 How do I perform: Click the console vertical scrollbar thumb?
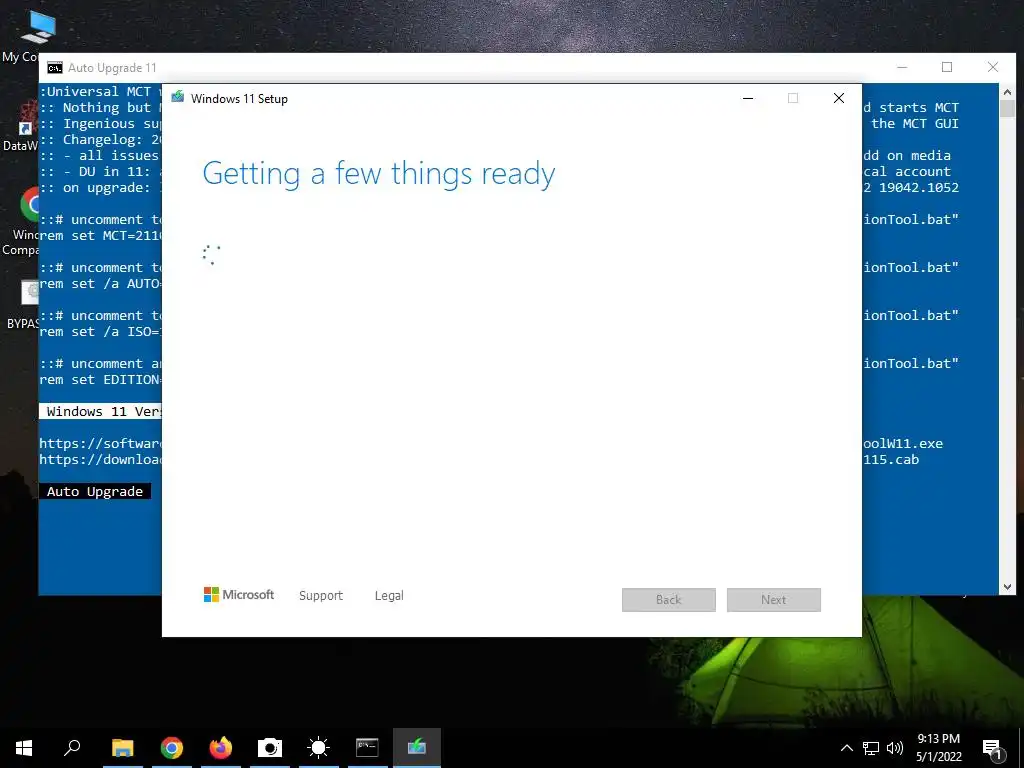pos(1007,108)
